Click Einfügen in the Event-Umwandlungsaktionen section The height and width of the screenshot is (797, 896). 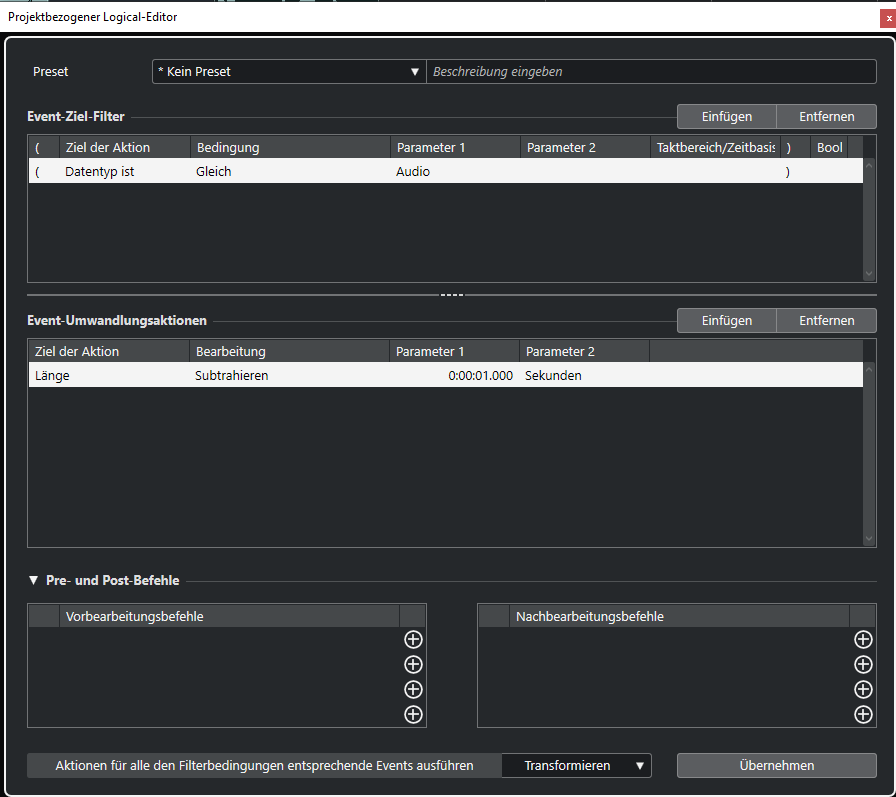(x=726, y=321)
